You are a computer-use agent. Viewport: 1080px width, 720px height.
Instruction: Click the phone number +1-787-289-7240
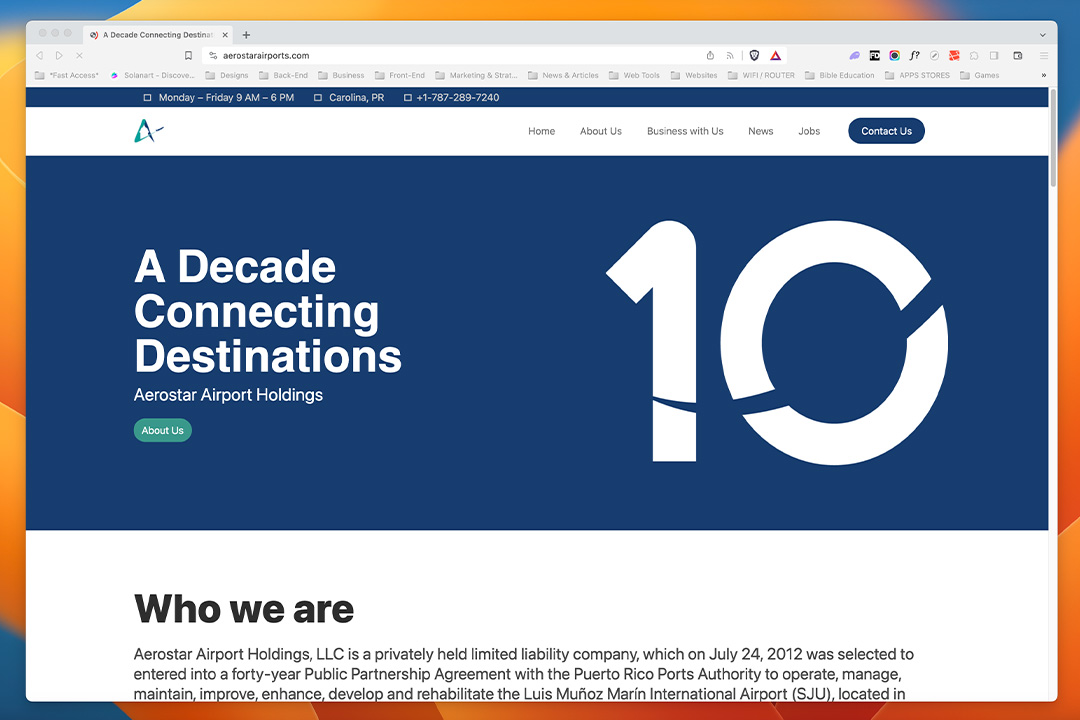tap(458, 97)
